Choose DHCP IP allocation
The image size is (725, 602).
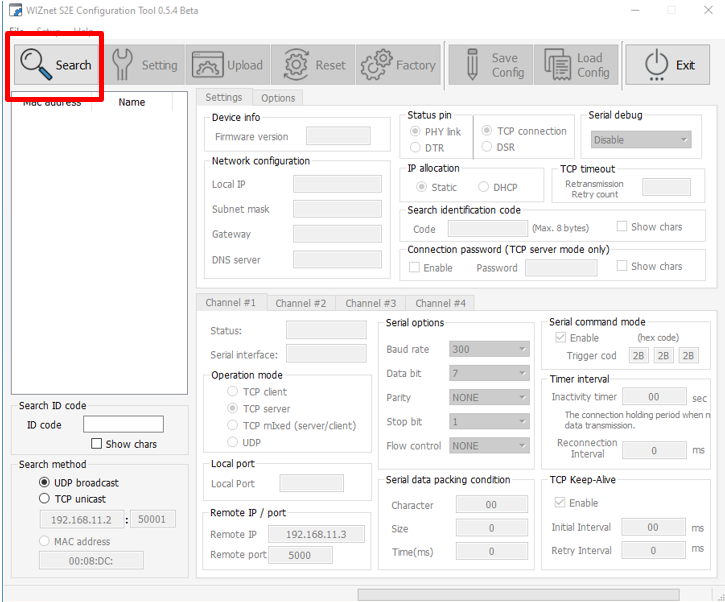point(483,187)
